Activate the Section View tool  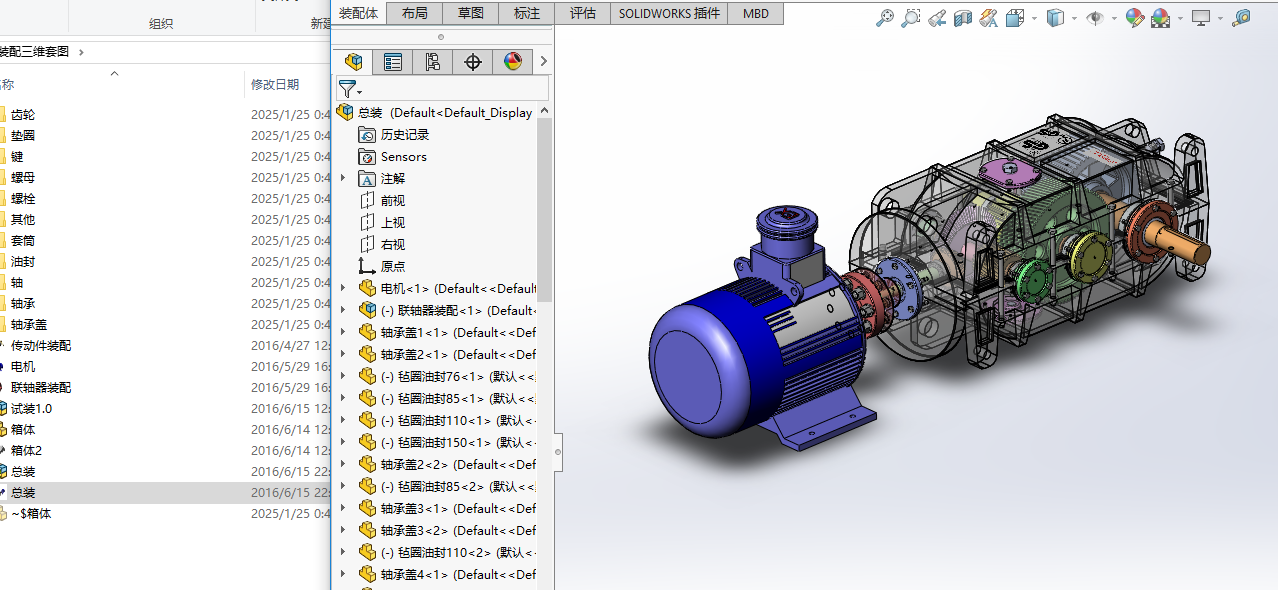click(x=963, y=18)
